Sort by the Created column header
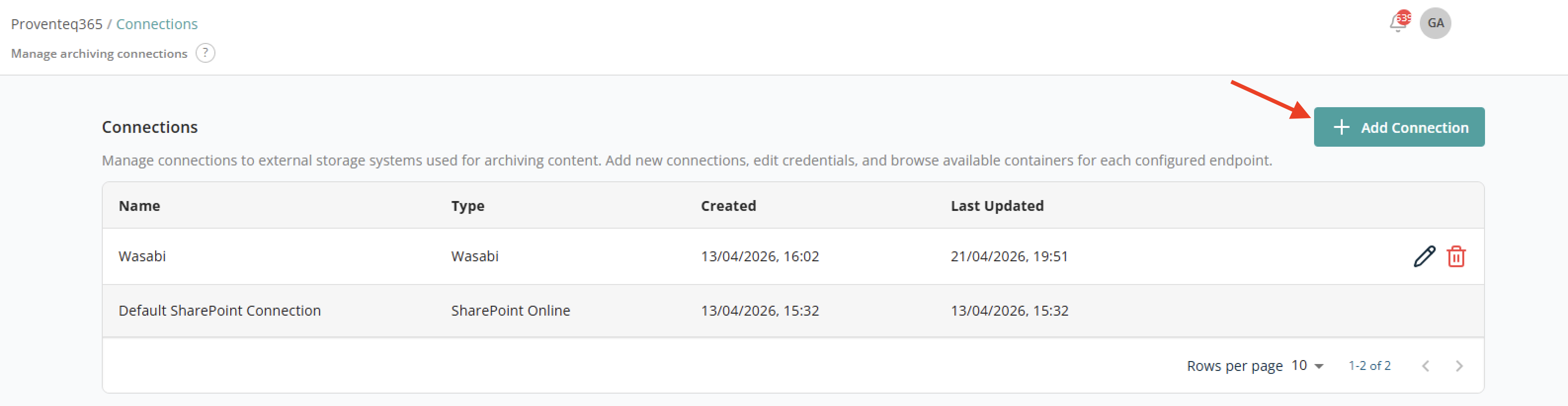The height and width of the screenshot is (406, 1568). click(728, 206)
